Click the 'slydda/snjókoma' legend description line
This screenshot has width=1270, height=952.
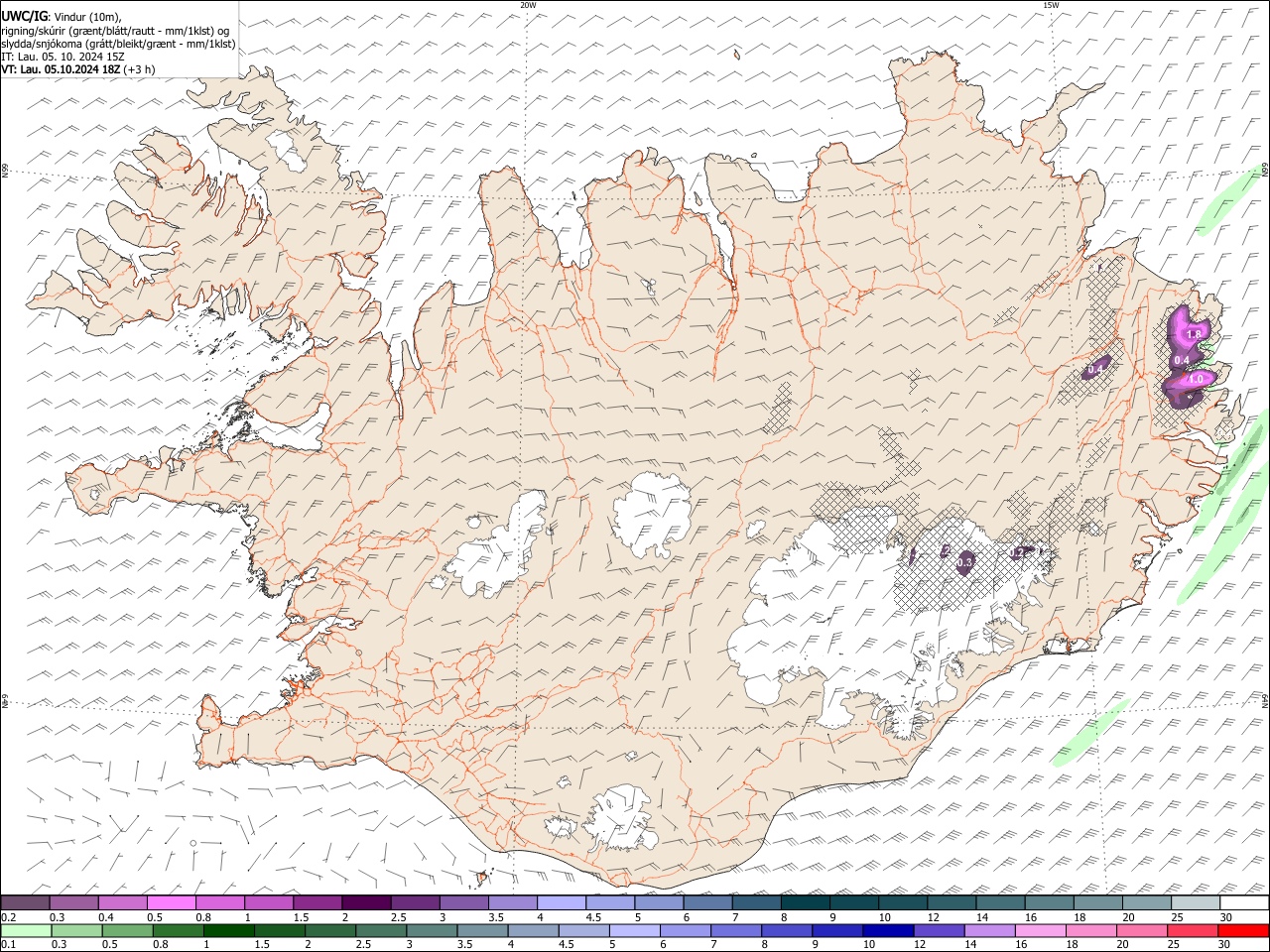click(118, 44)
